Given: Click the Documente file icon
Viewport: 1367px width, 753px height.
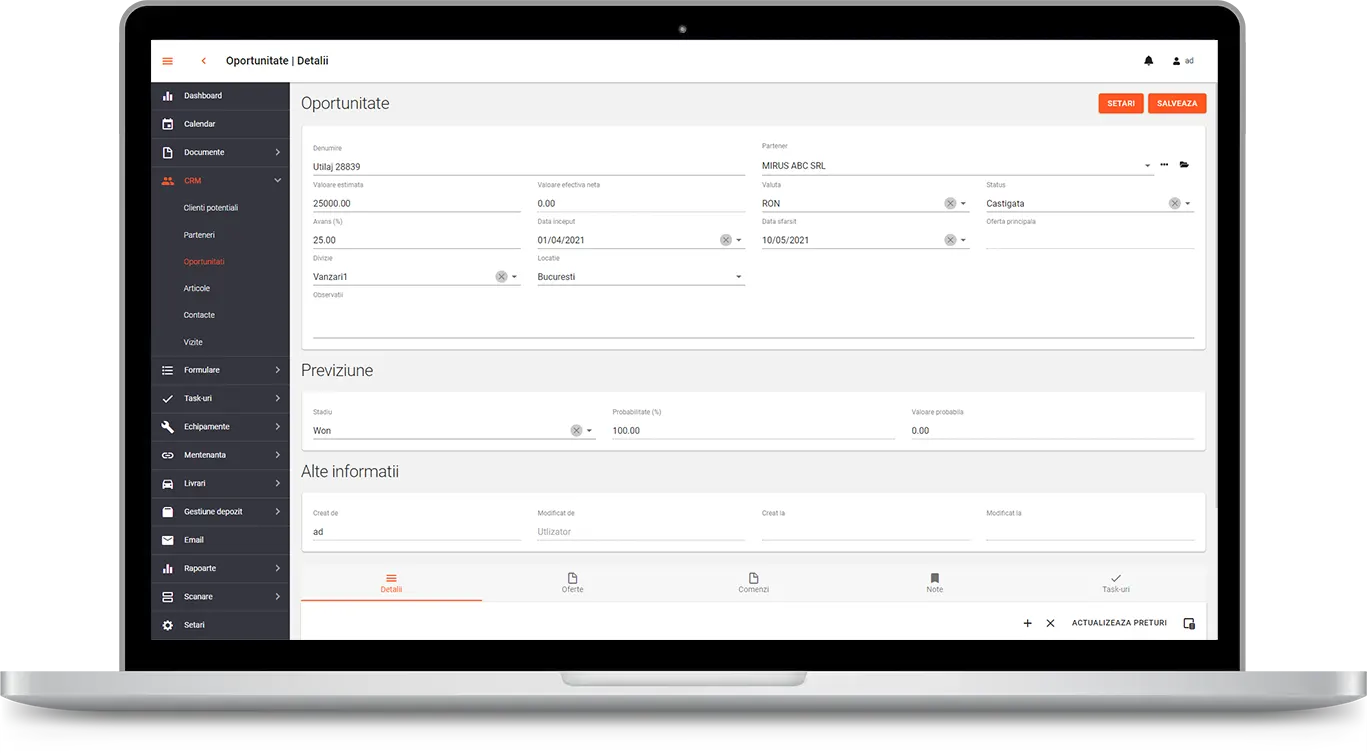Looking at the screenshot, I should tap(167, 152).
